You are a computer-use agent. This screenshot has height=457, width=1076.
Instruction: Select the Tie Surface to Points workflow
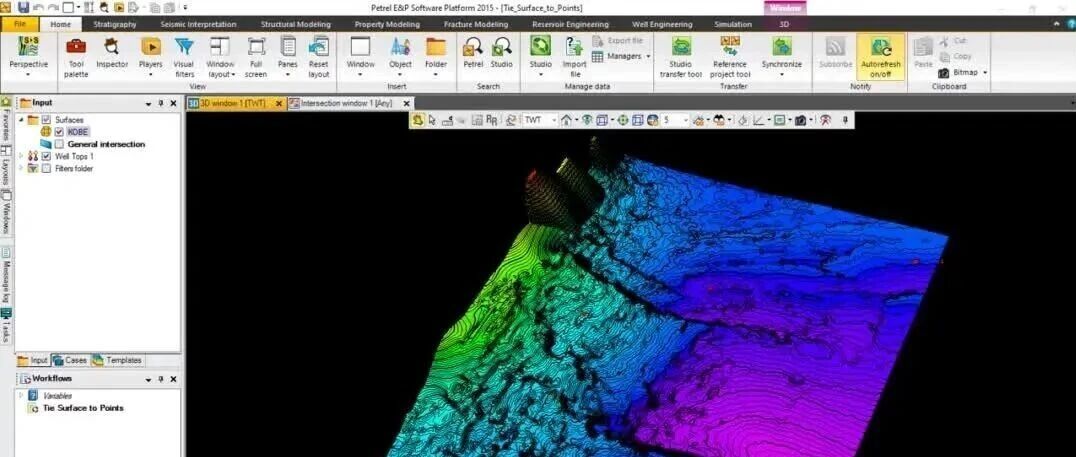pos(84,408)
